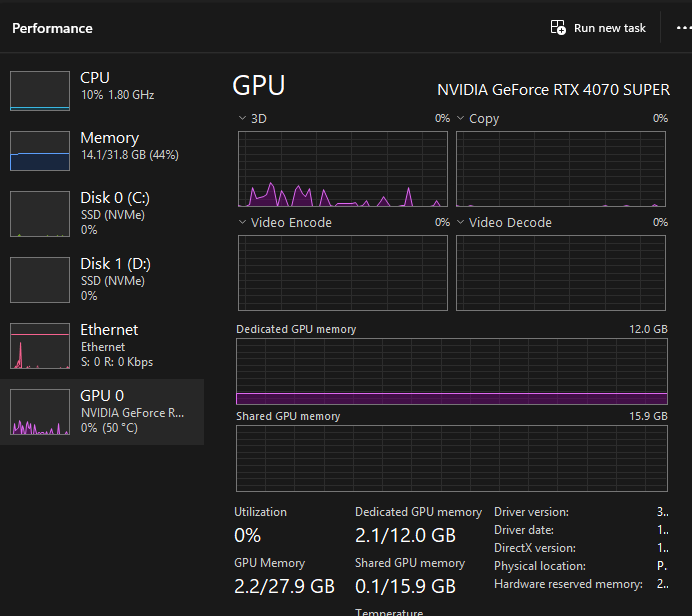Viewport: 692px width, 616px height.
Task: Click the CPU mini graph thumbnail
Action: [40, 90]
